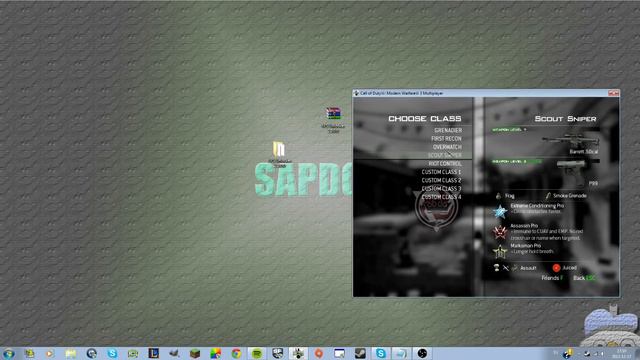Open the Windows Start menu

click(9, 353)
